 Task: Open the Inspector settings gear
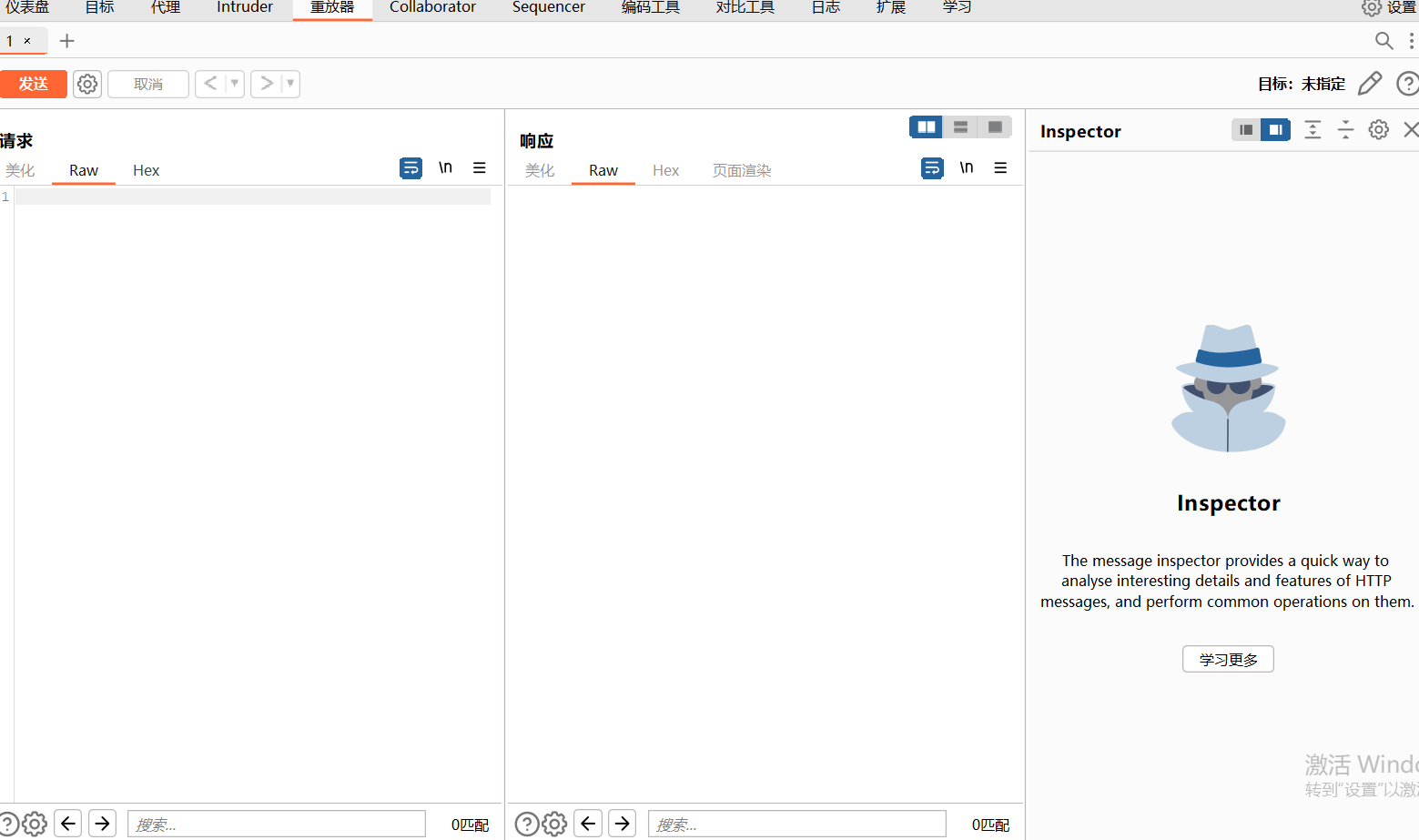(1379, 129)
